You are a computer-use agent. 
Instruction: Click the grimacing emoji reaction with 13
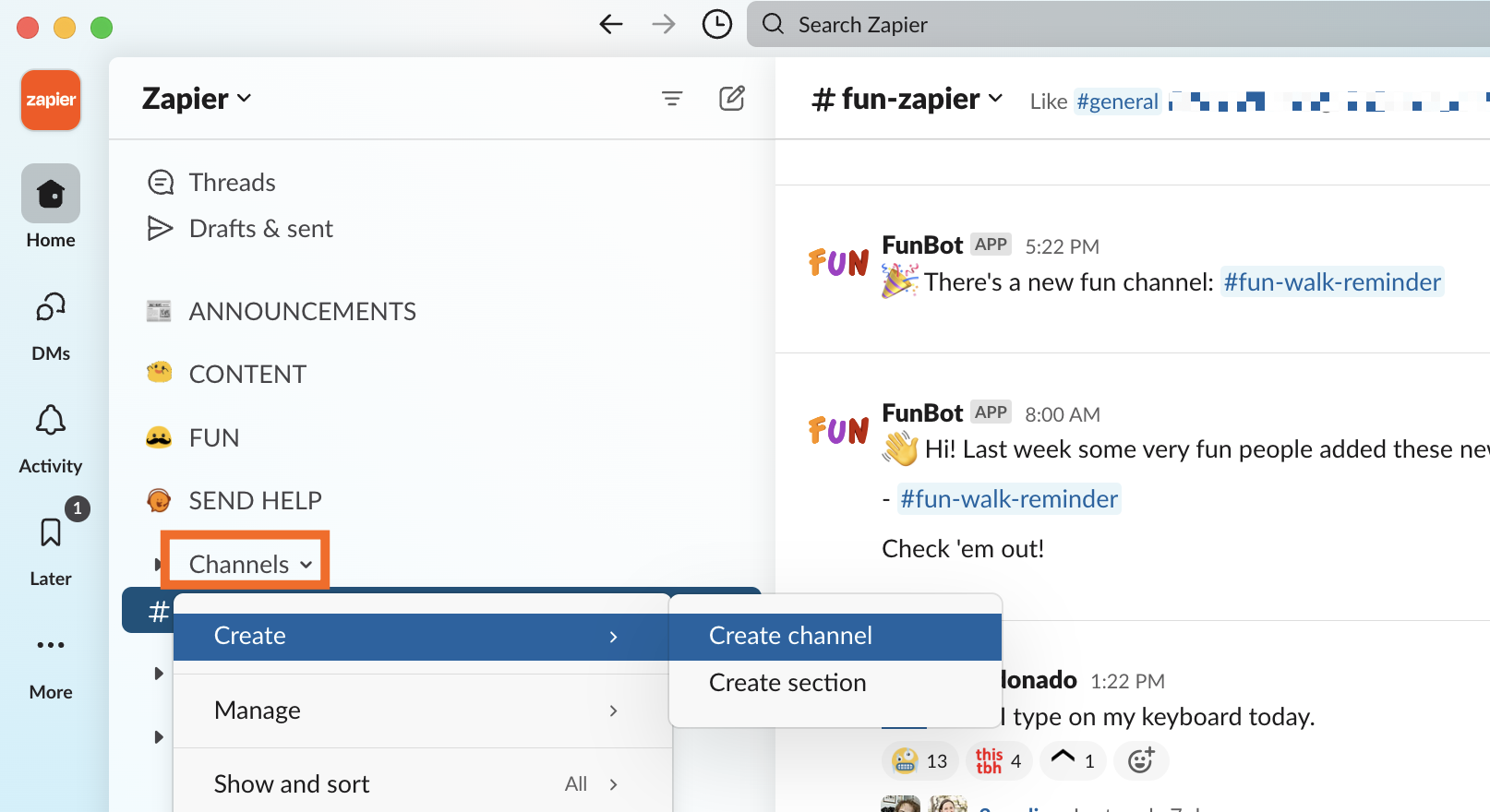pos(920,760)
